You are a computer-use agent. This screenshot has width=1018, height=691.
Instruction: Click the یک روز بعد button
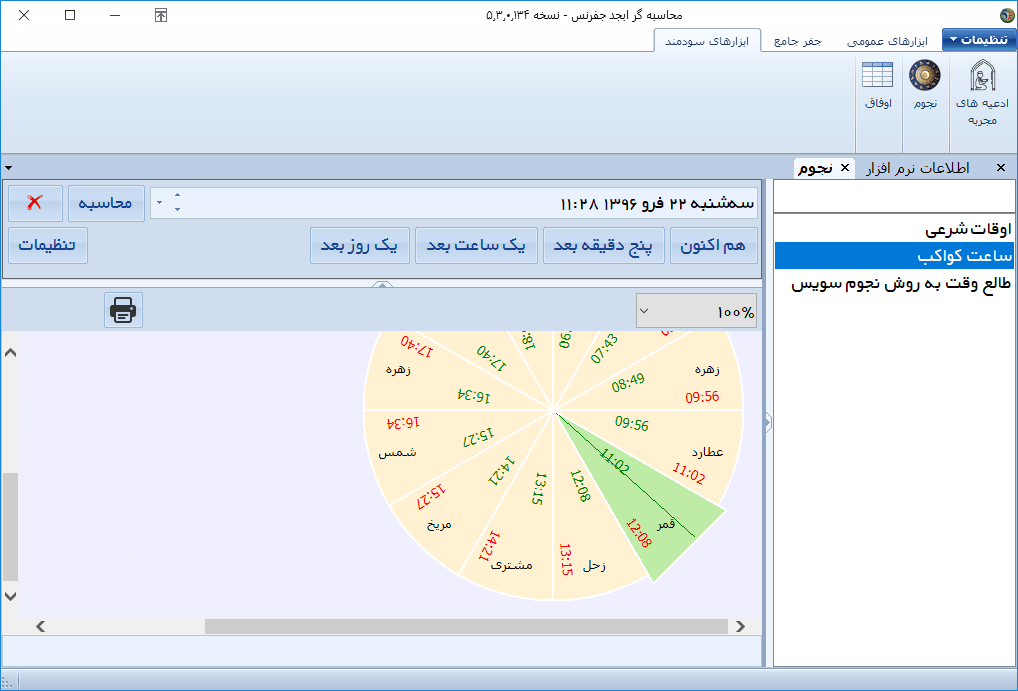(360, 245)
